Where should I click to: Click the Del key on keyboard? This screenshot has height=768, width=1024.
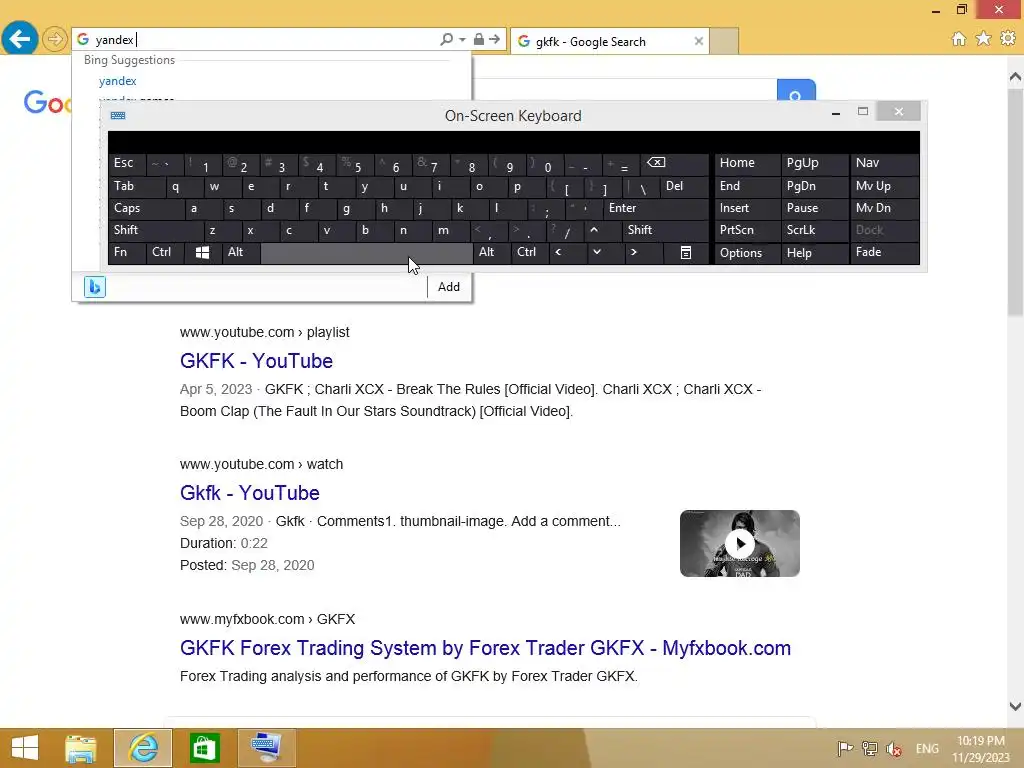tap(684, 186)
